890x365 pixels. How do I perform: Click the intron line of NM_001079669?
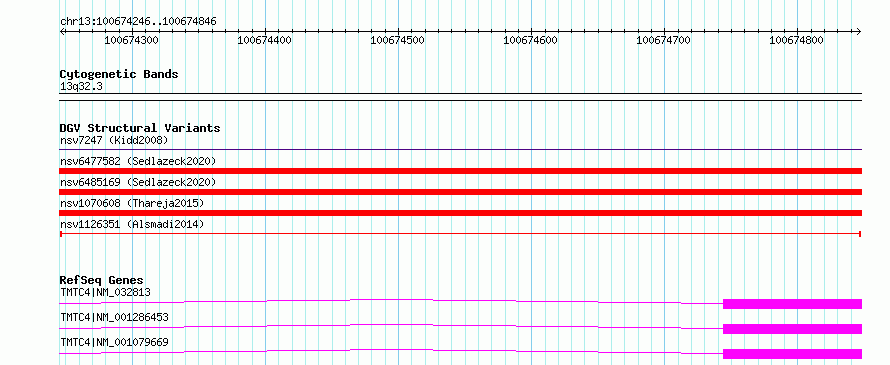point(392,349)
